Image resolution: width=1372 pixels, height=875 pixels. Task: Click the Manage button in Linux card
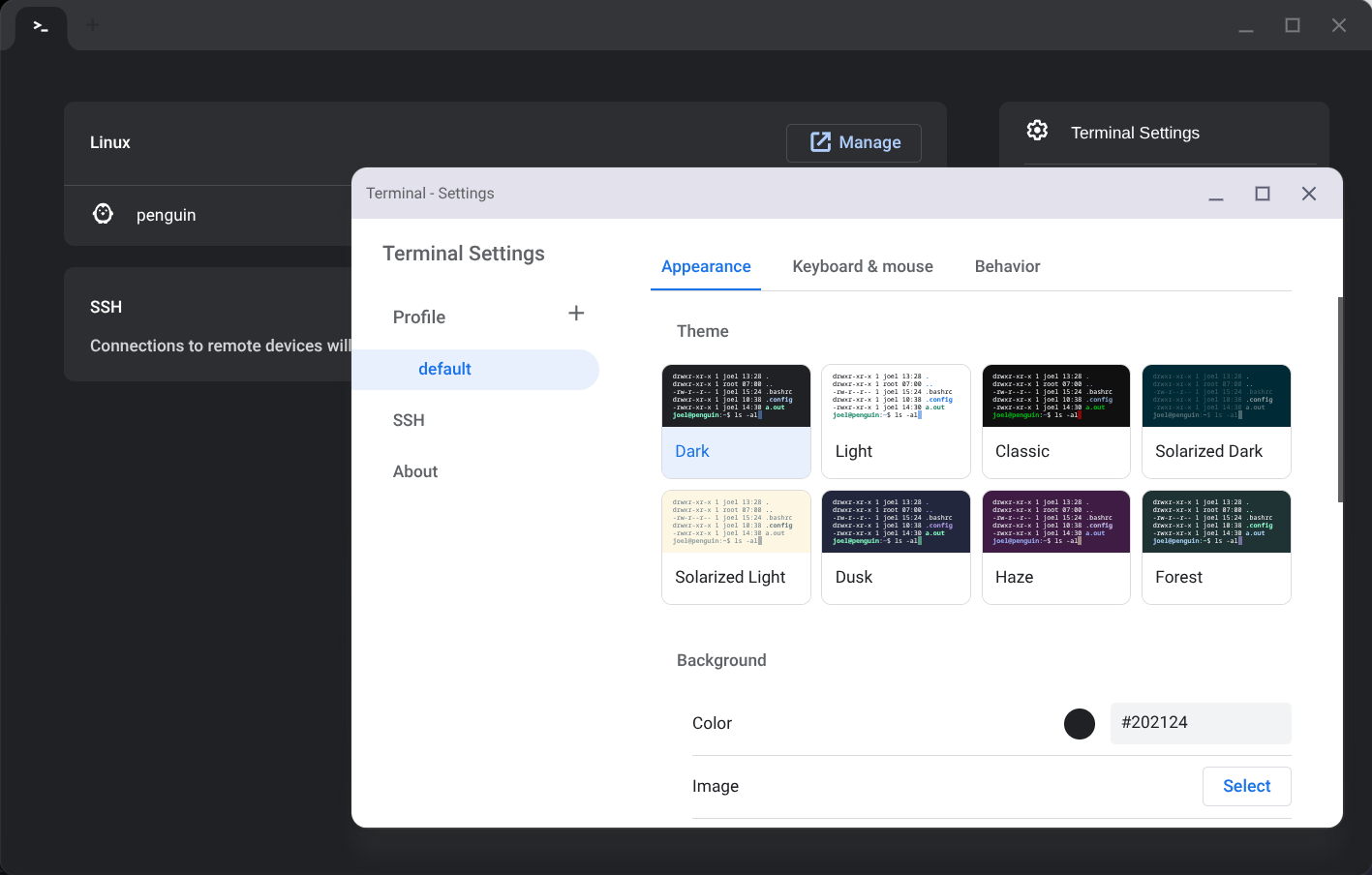pyautogui.click(x=854, y=142)
